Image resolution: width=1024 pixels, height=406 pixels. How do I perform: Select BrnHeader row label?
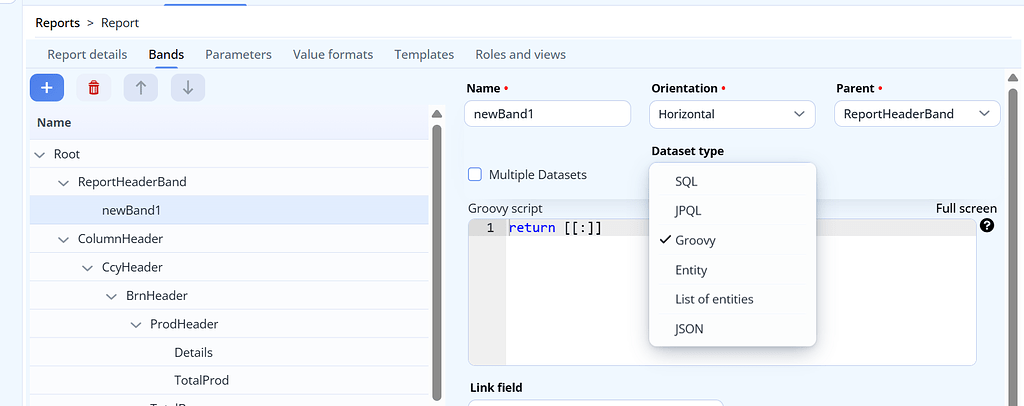coord(157,296)
